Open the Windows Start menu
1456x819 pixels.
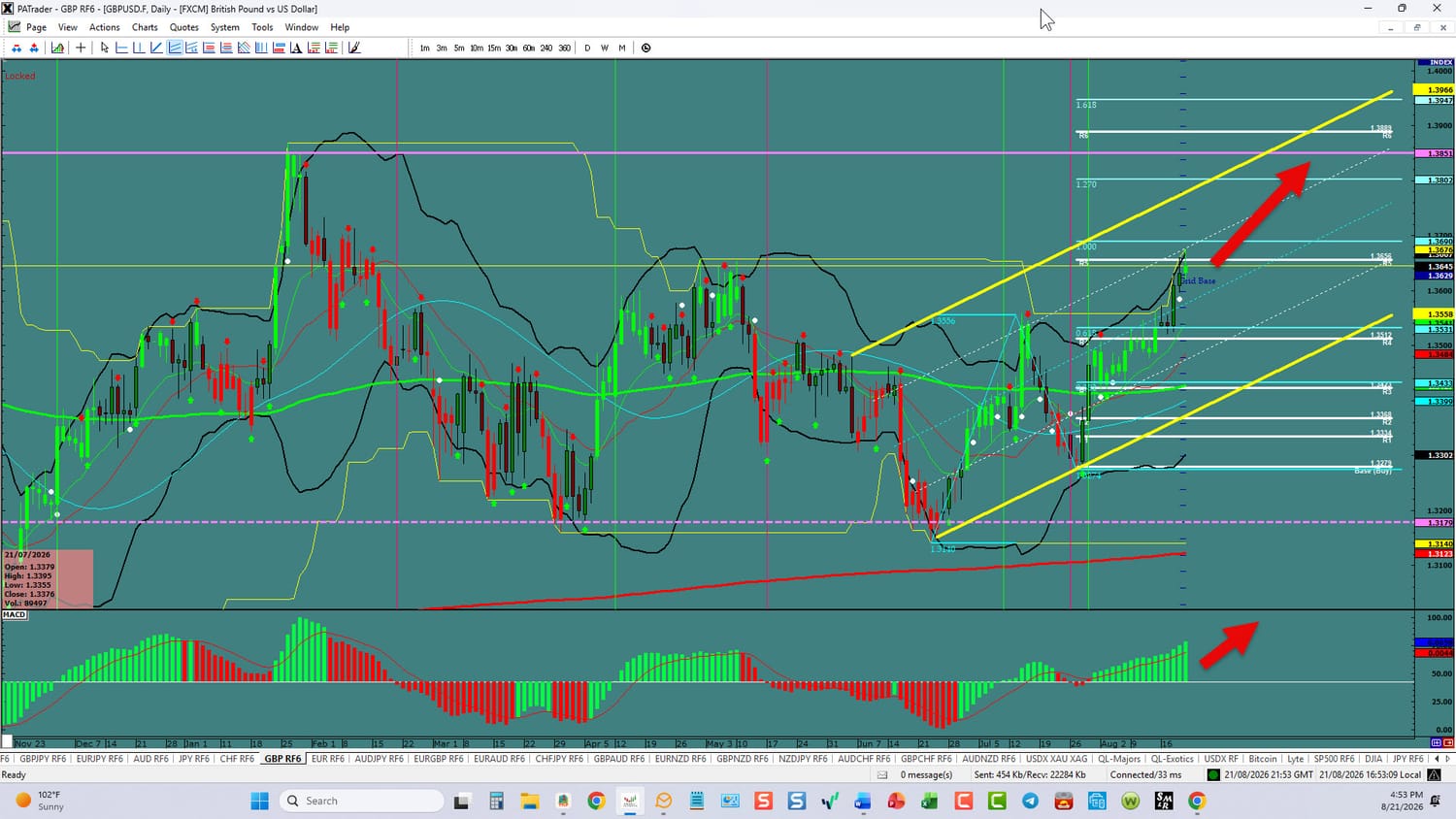(x=259, y=801)
